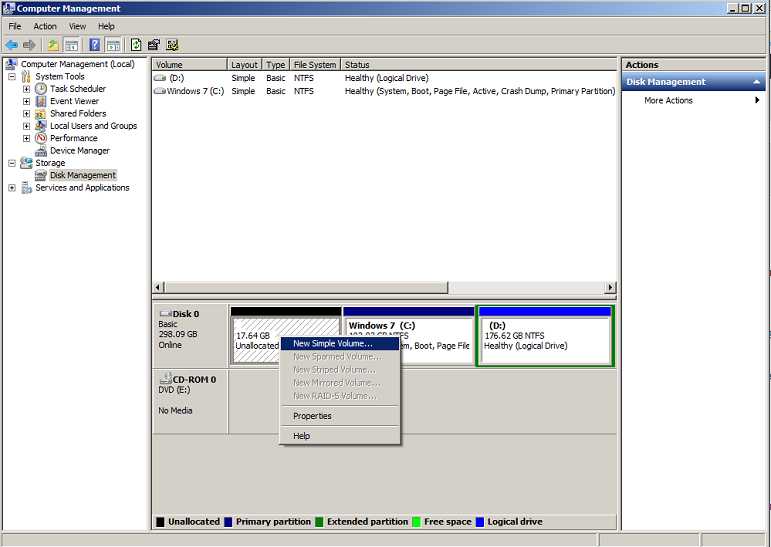Click the Performance icon in tree
The width and height of the screenshot is (771, 547).
pos(41,138)
